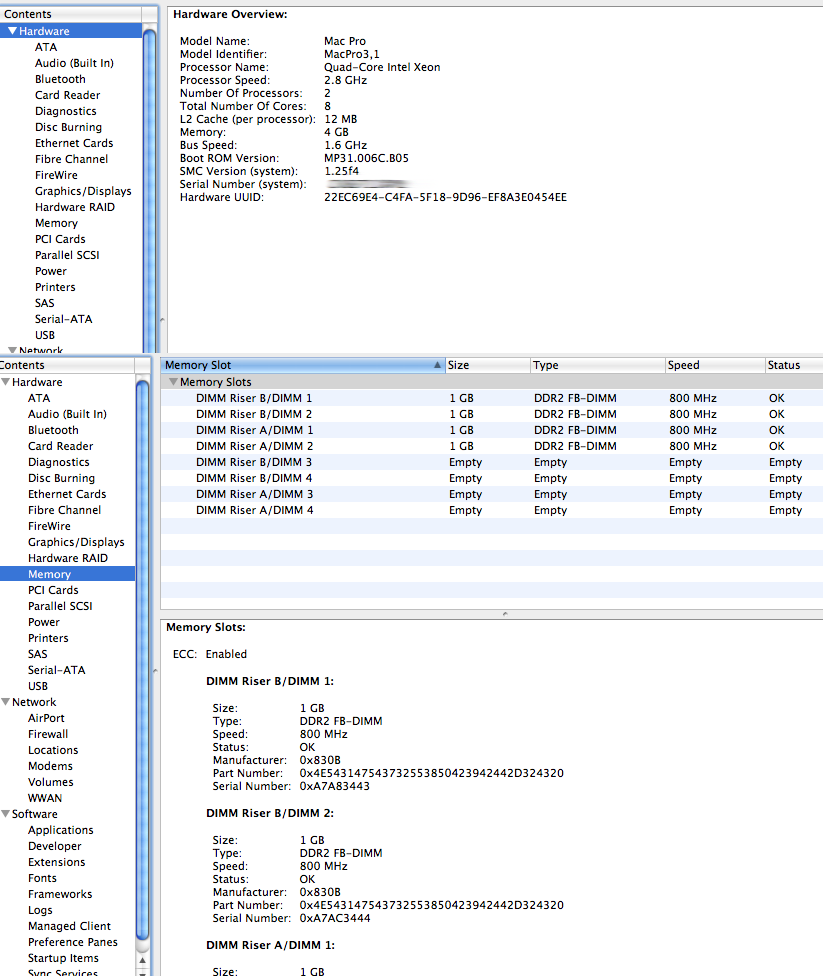The height and width of the screenshot is (976, 823).
Task: Select SAS in the lower Contents list
Action: [37, 654]
